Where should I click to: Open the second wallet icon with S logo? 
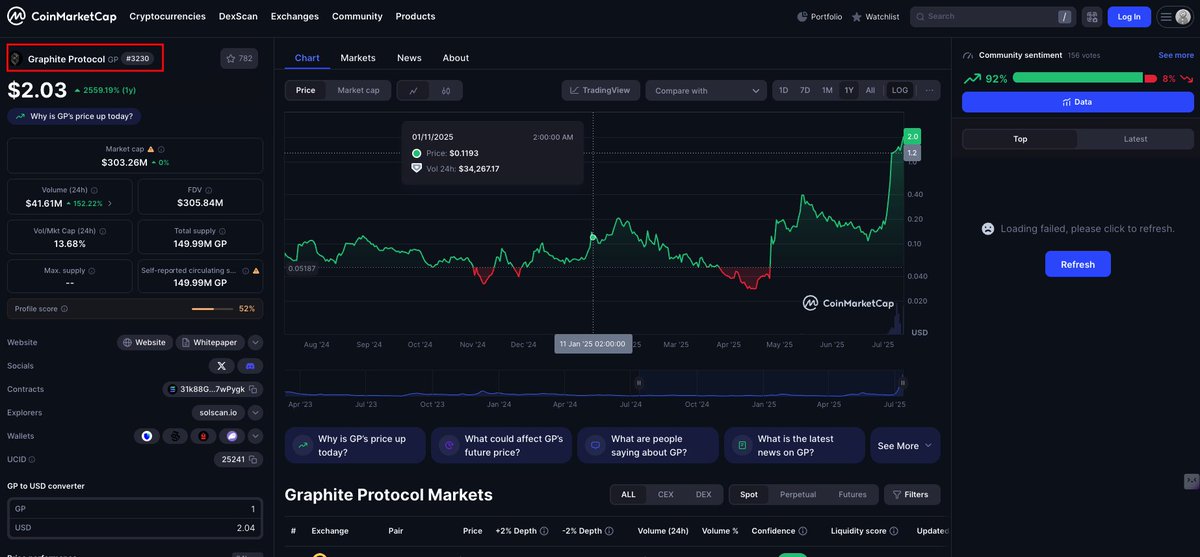pos(176,436)
